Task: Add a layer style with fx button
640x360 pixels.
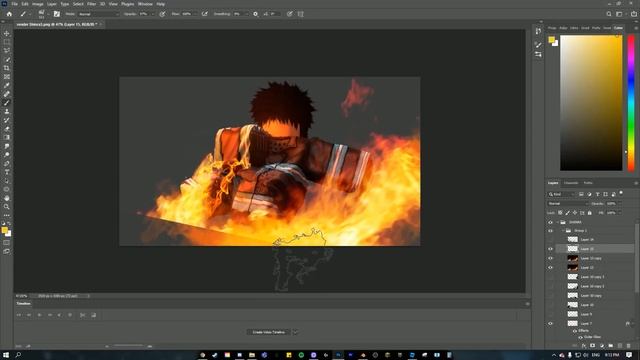Action: [584, 346]
